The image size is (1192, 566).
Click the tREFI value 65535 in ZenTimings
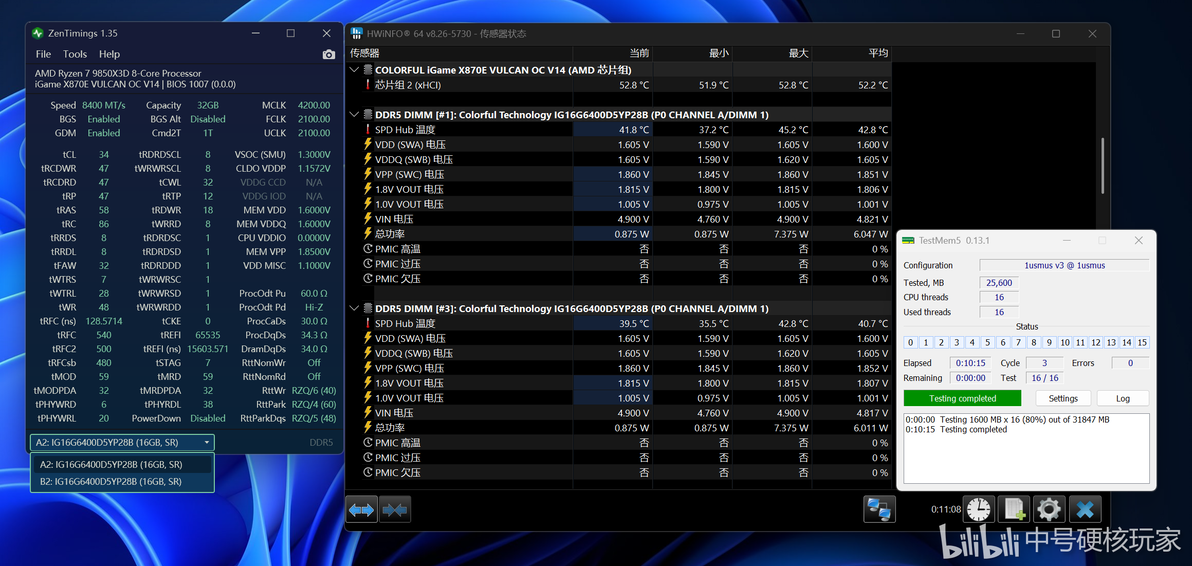(208, 334)
